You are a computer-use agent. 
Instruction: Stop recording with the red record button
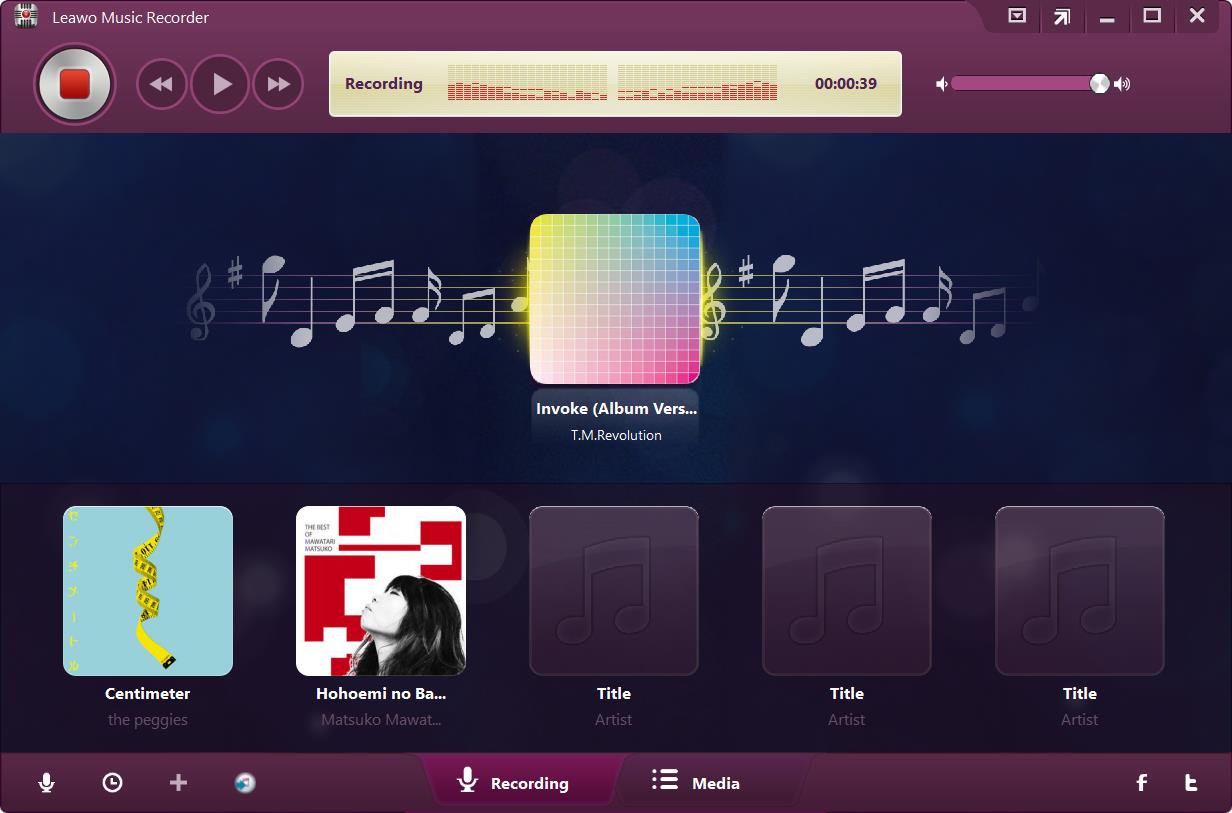[75, 84]
